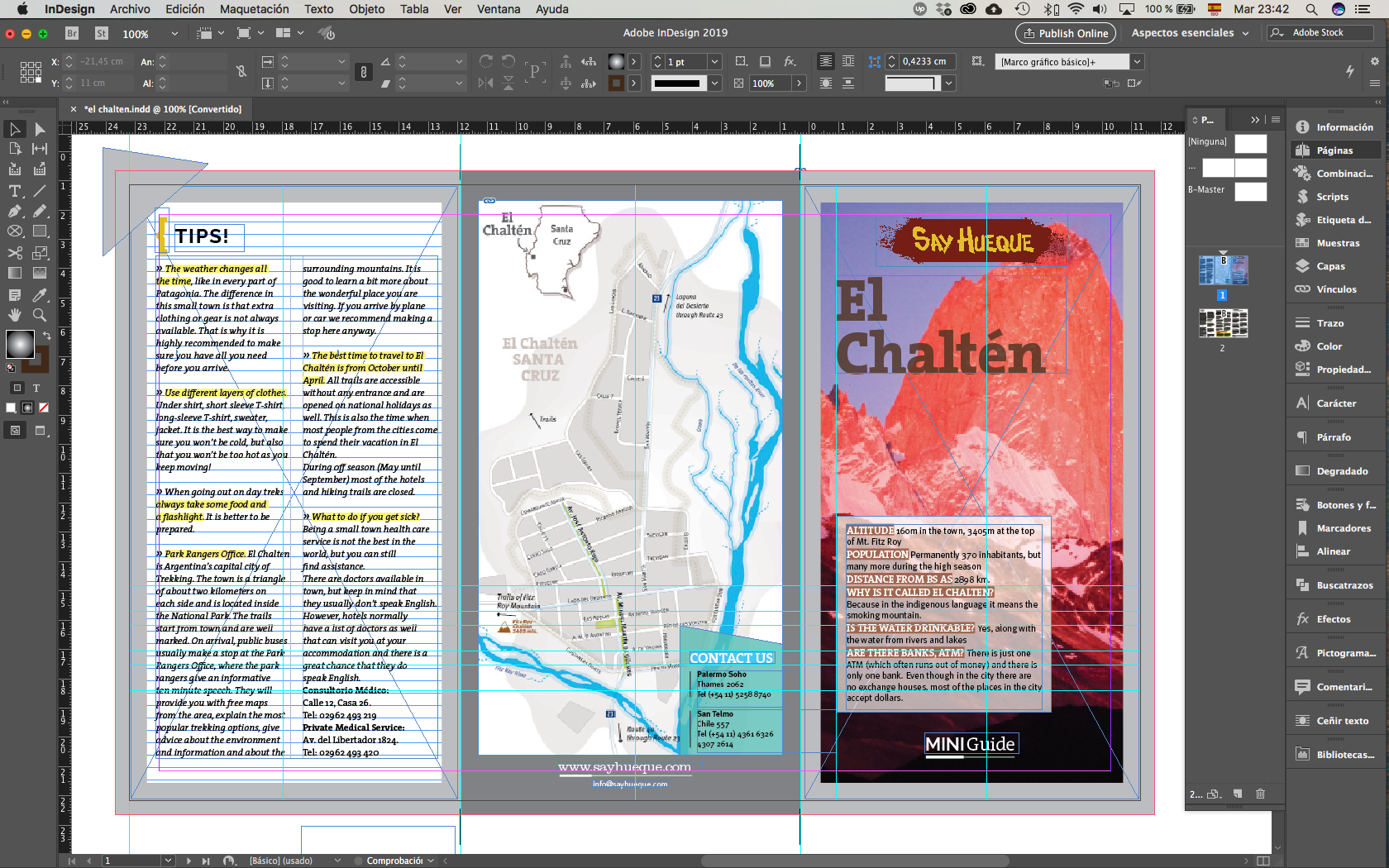Apply None mode button
Image resolution: width=1389 pixels, height=868 pixels.
pyautogui.click(x=44, y=408)
